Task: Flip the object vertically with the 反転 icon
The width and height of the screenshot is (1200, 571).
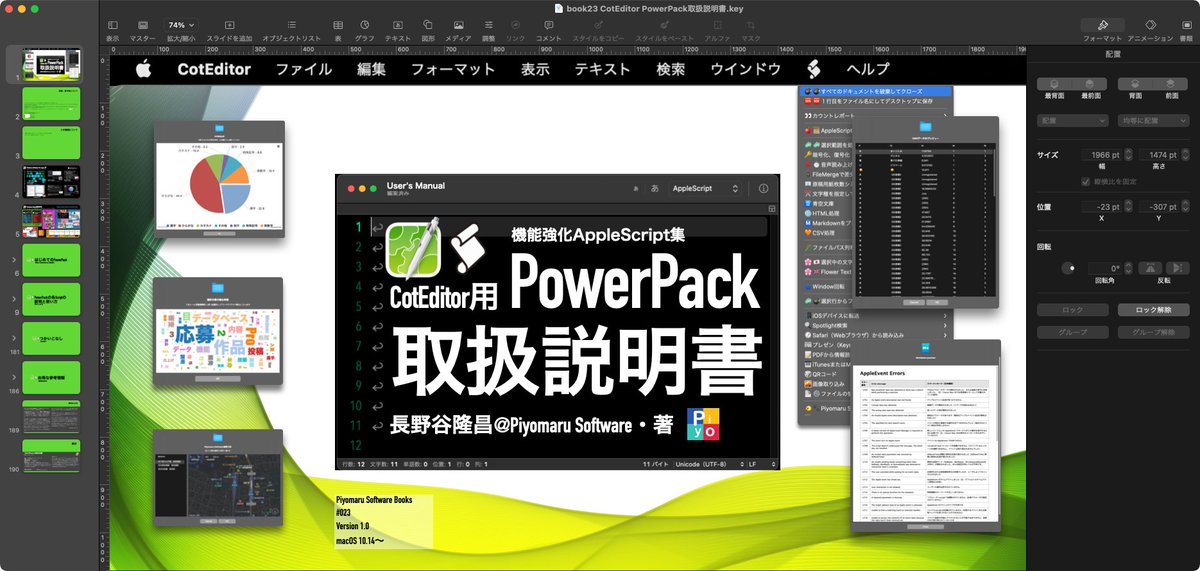Action: coord(1176,268)
